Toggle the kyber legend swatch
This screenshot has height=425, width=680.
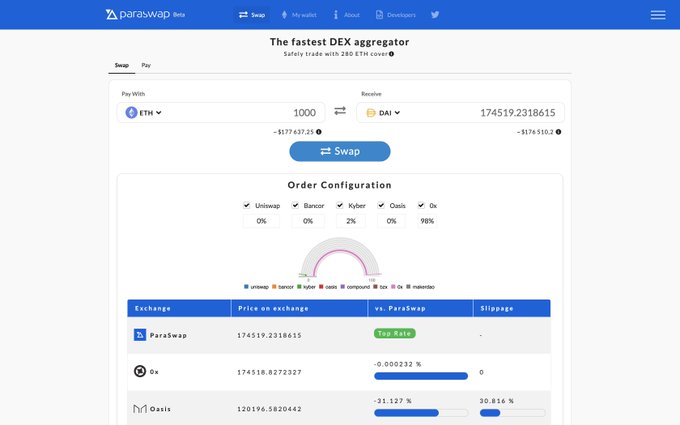pos(299,287)
